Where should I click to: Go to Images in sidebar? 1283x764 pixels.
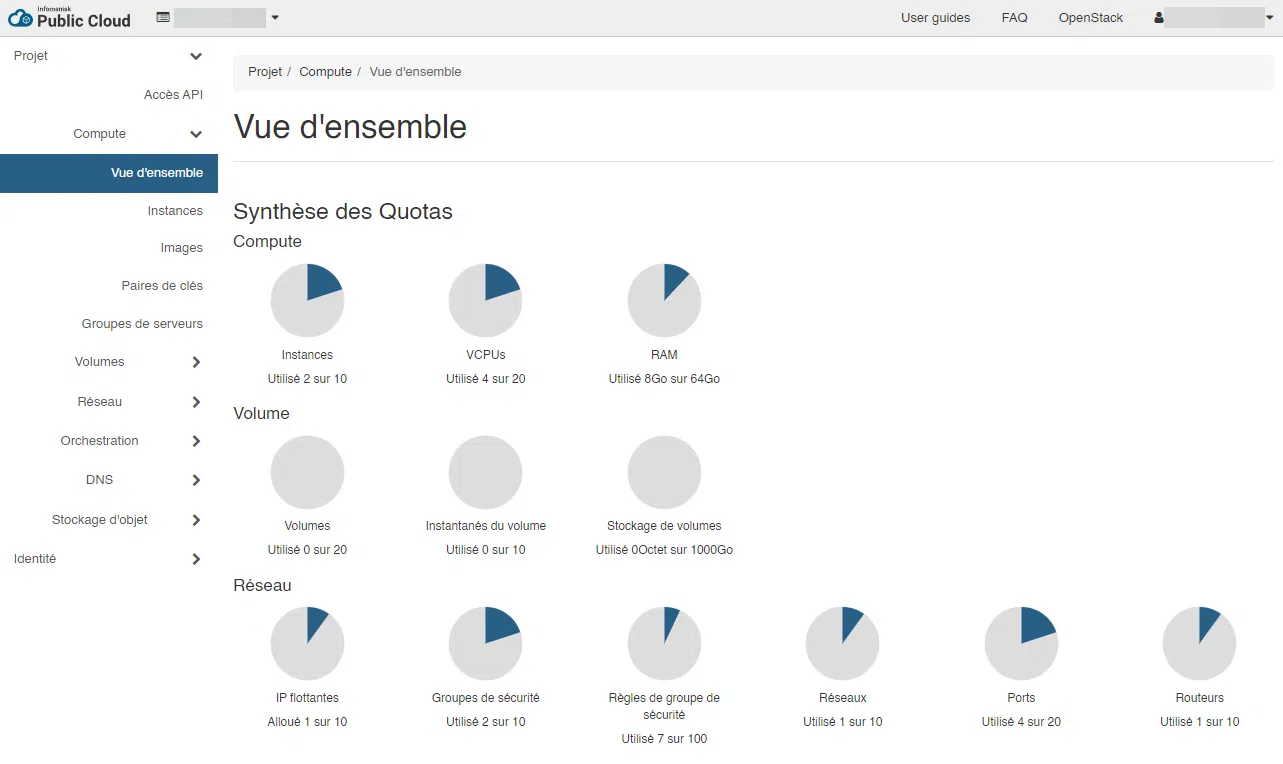tap(181, 248)
